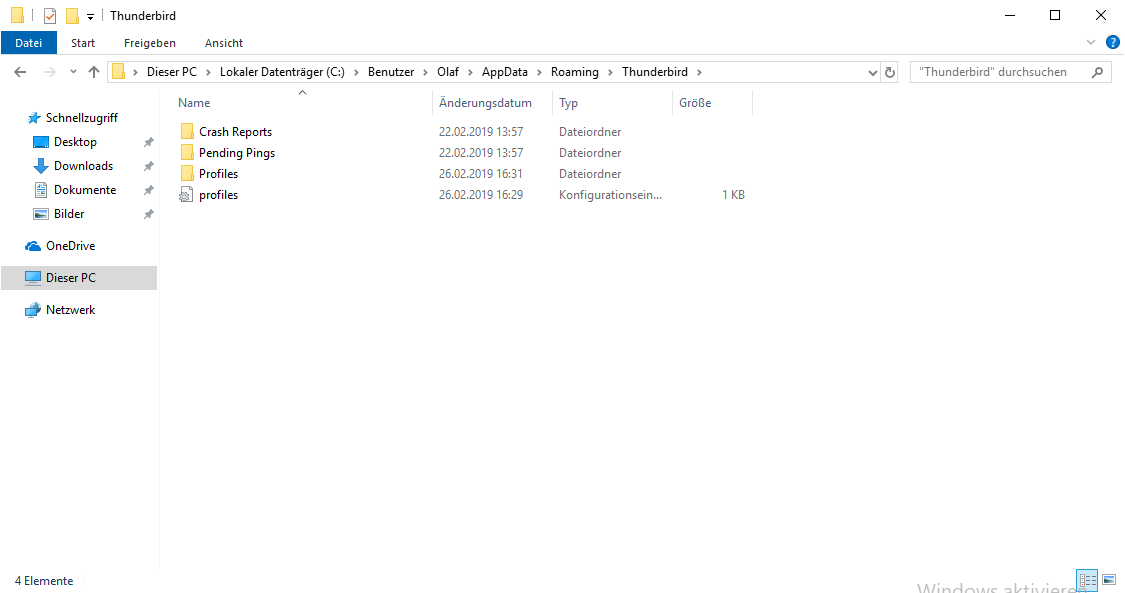This screenshot has height=593, width=1125.
Task: Navigate to Lokaler Datenträger (C:) breadcrumb
Action: (282, 72)
